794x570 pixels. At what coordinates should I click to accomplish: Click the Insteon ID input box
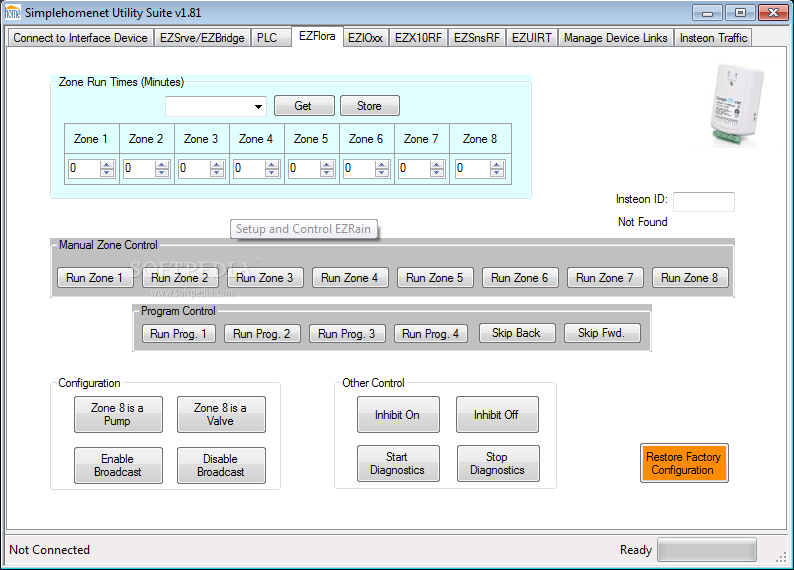tap(704, 202)
